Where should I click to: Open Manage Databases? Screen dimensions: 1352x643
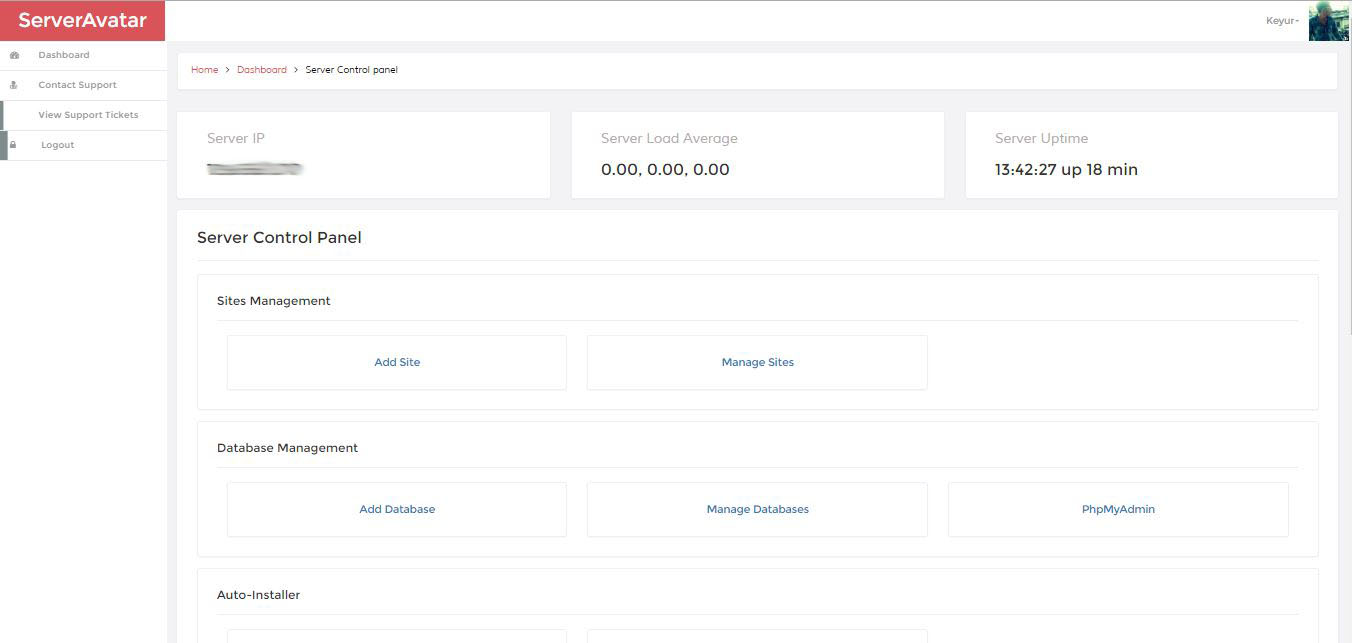click(757, 509)
